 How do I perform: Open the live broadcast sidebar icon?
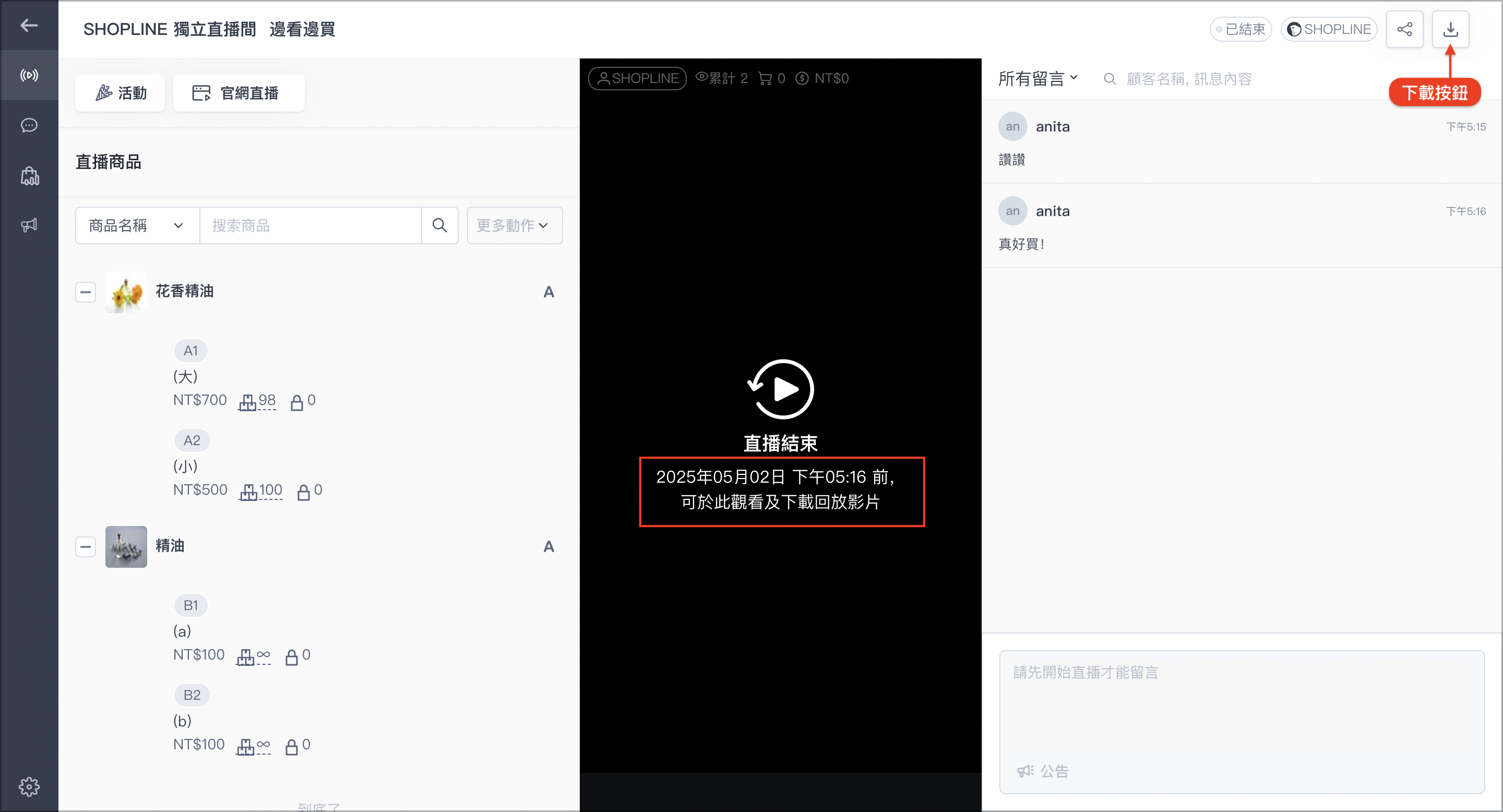point(29,75)
